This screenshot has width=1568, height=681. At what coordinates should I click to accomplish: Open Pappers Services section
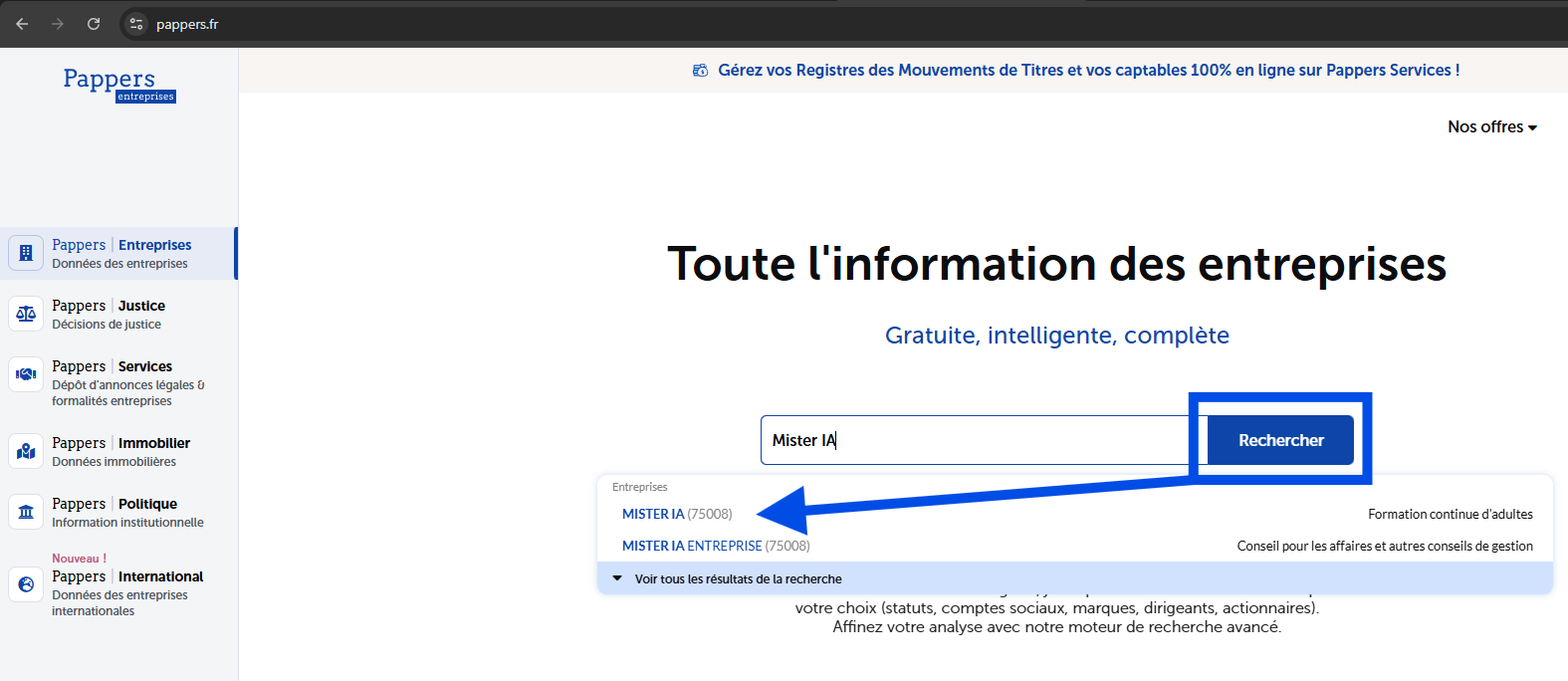(118, 382)
